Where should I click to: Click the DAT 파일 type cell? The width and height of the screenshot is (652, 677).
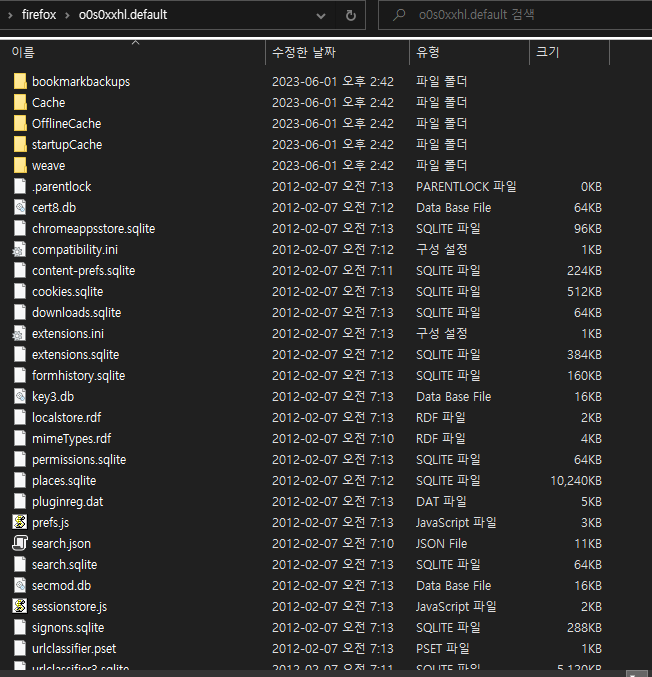tap(441, 502)
